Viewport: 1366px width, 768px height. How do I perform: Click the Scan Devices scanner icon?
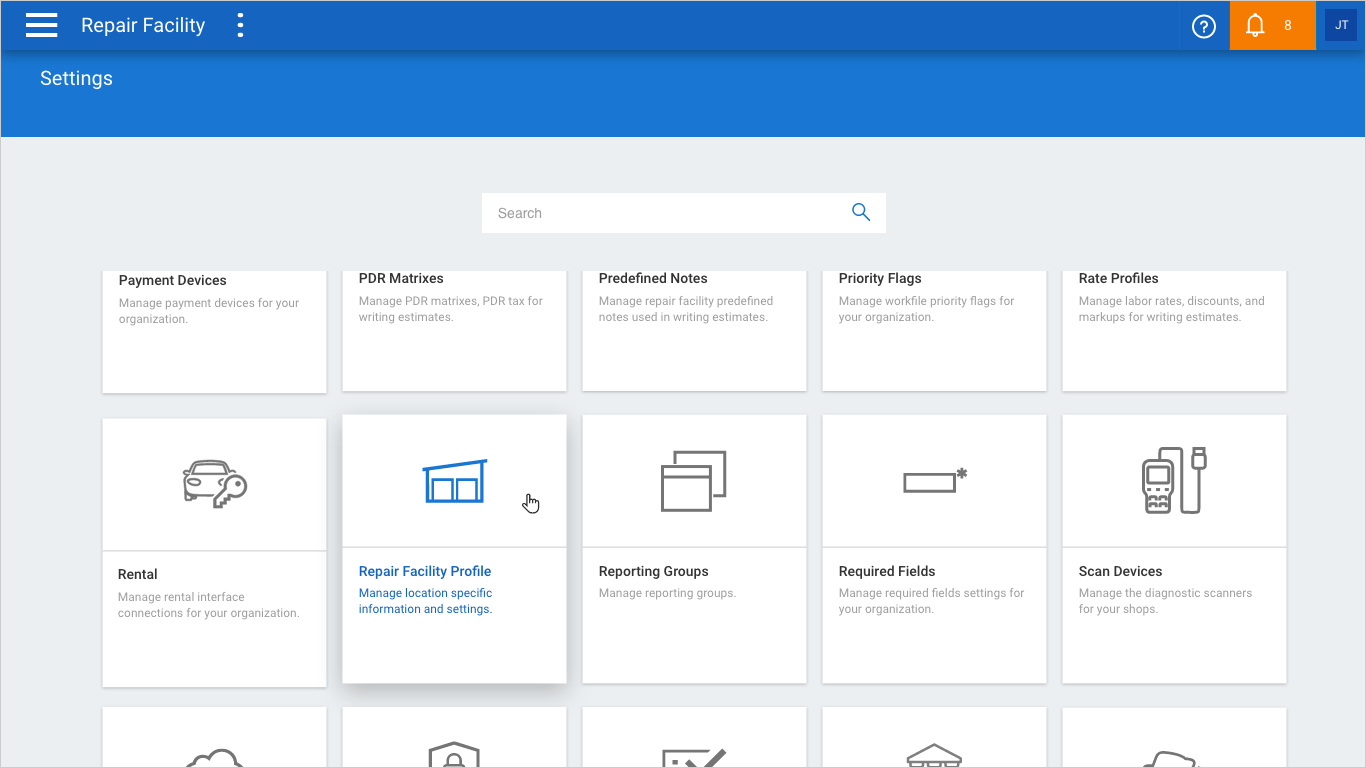[x=1173, y=481]
